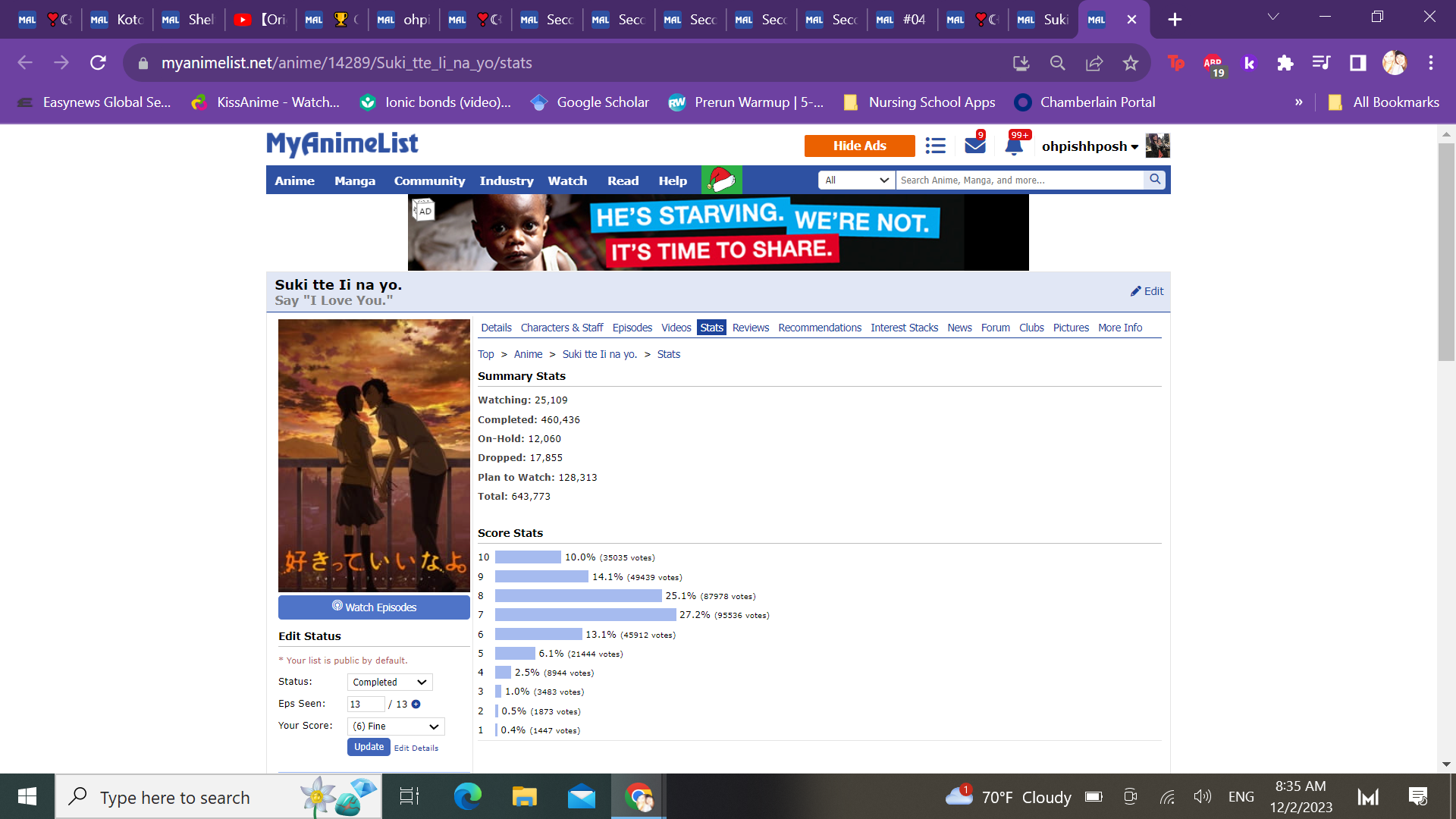Open the Microsoft Edge taskbar icon
Screen dimensions: 1456x819
tap(467, 797)
